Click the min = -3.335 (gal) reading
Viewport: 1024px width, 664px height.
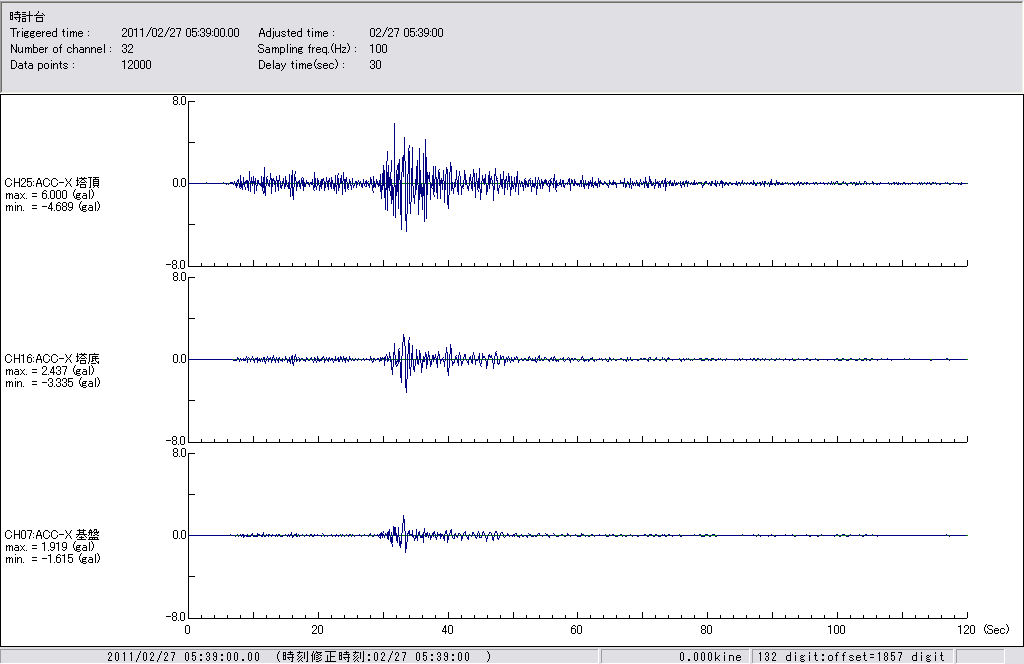tap(52, 383)
